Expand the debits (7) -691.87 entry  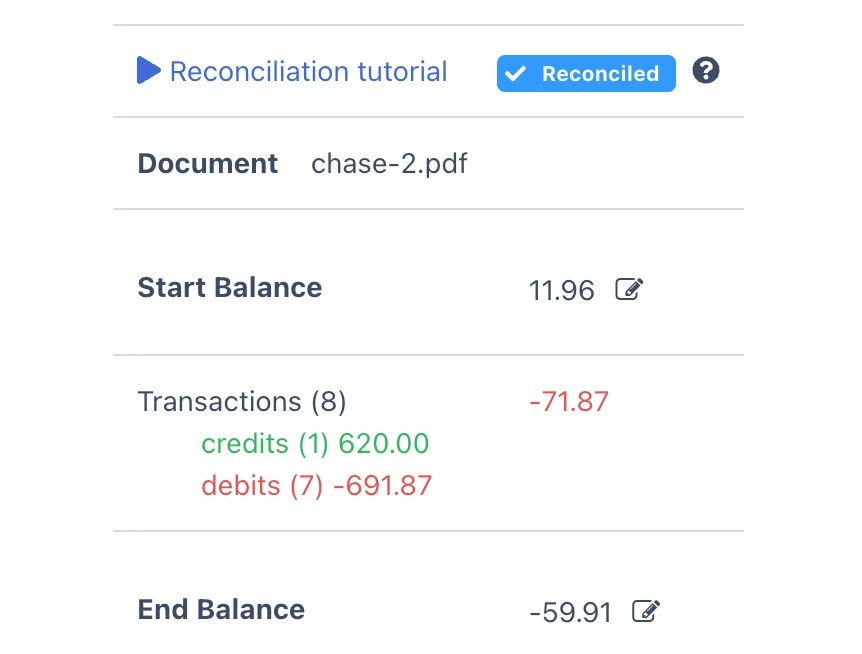316,485
